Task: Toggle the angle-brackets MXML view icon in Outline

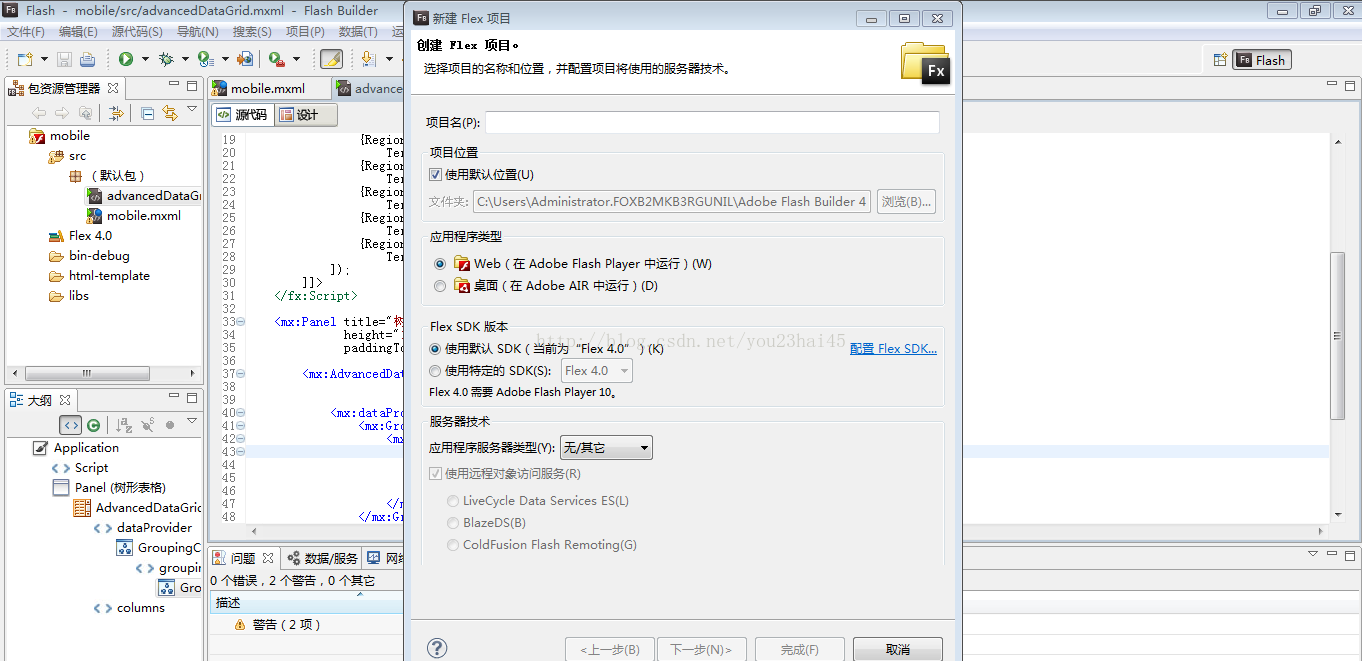Action: tap(71, 425)
